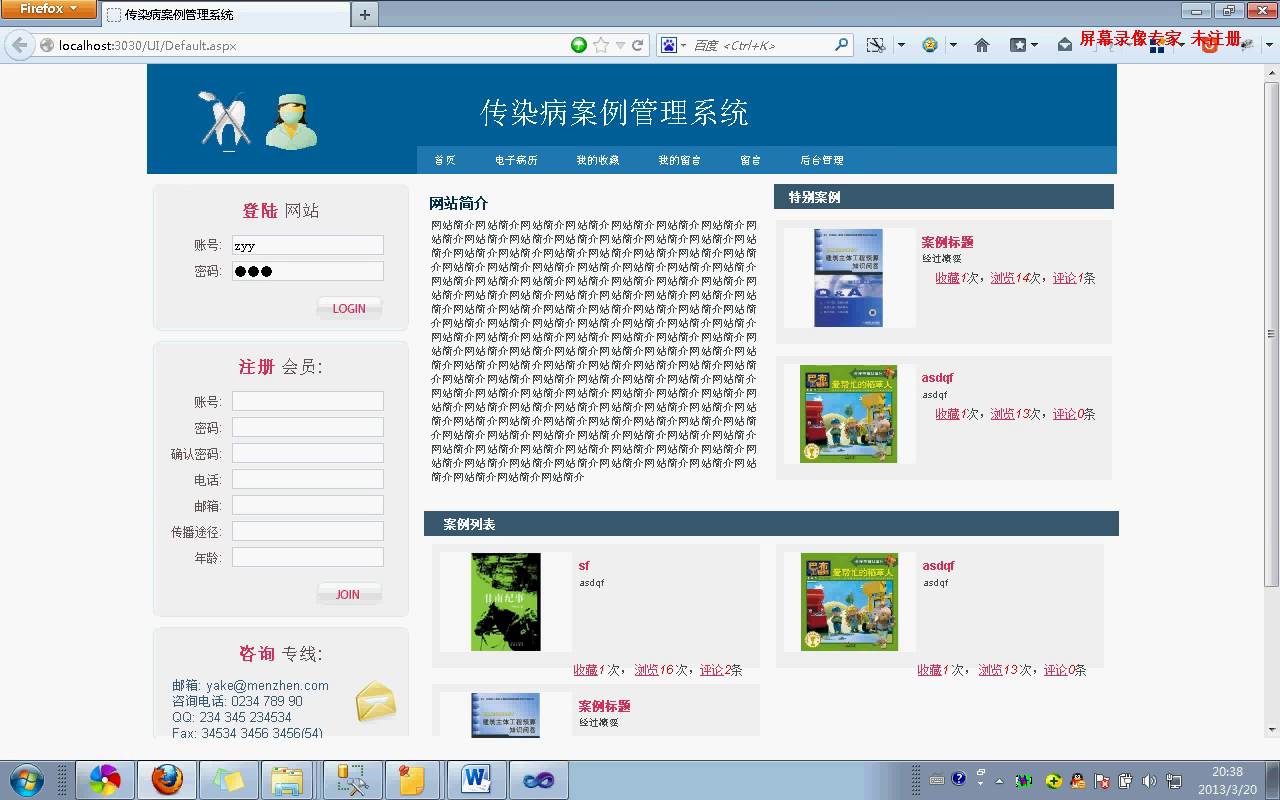Screen dimensions: 1280x800
Task: Click the JOIN register button
Action: [349, 594]
